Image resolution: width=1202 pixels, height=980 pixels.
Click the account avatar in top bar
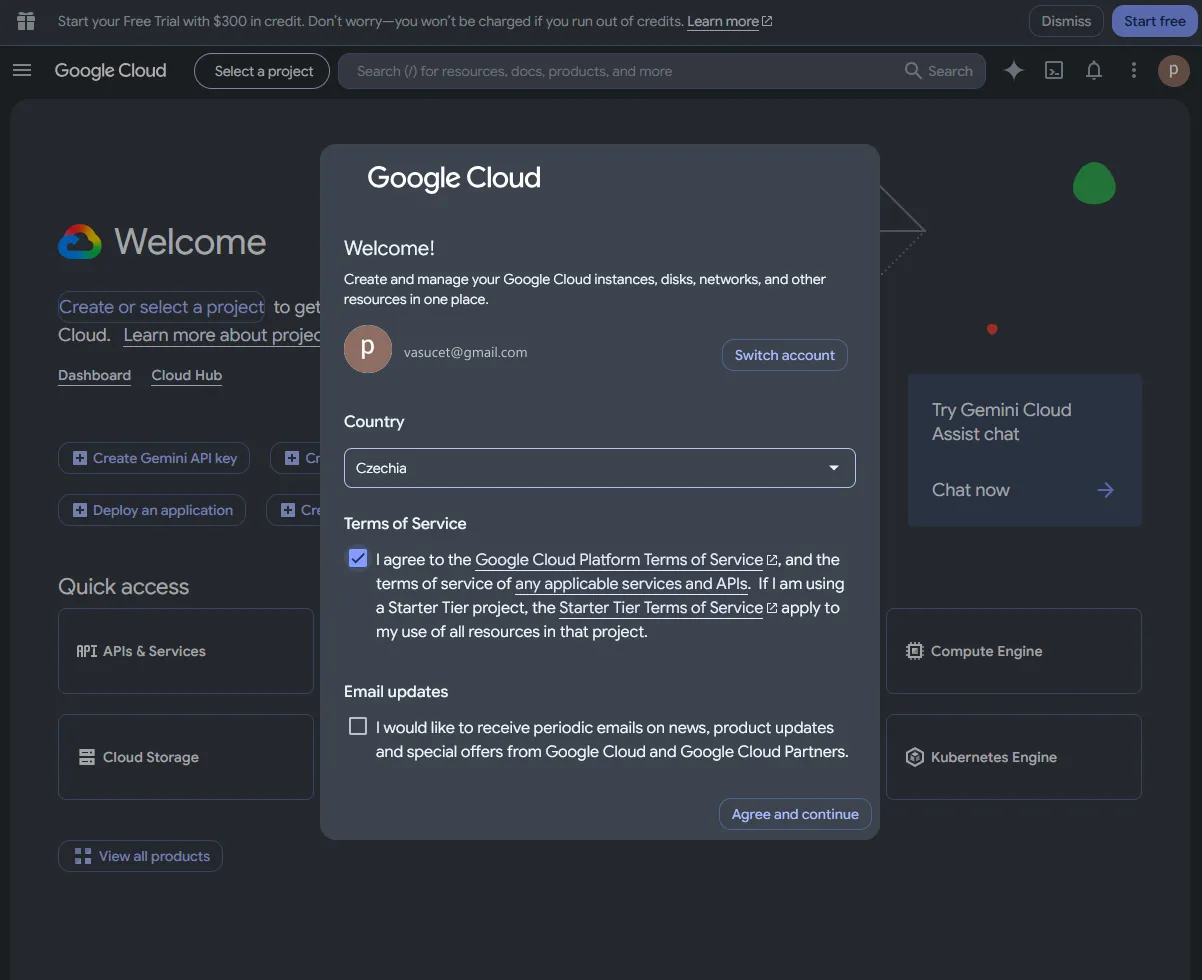(1173, 70)
